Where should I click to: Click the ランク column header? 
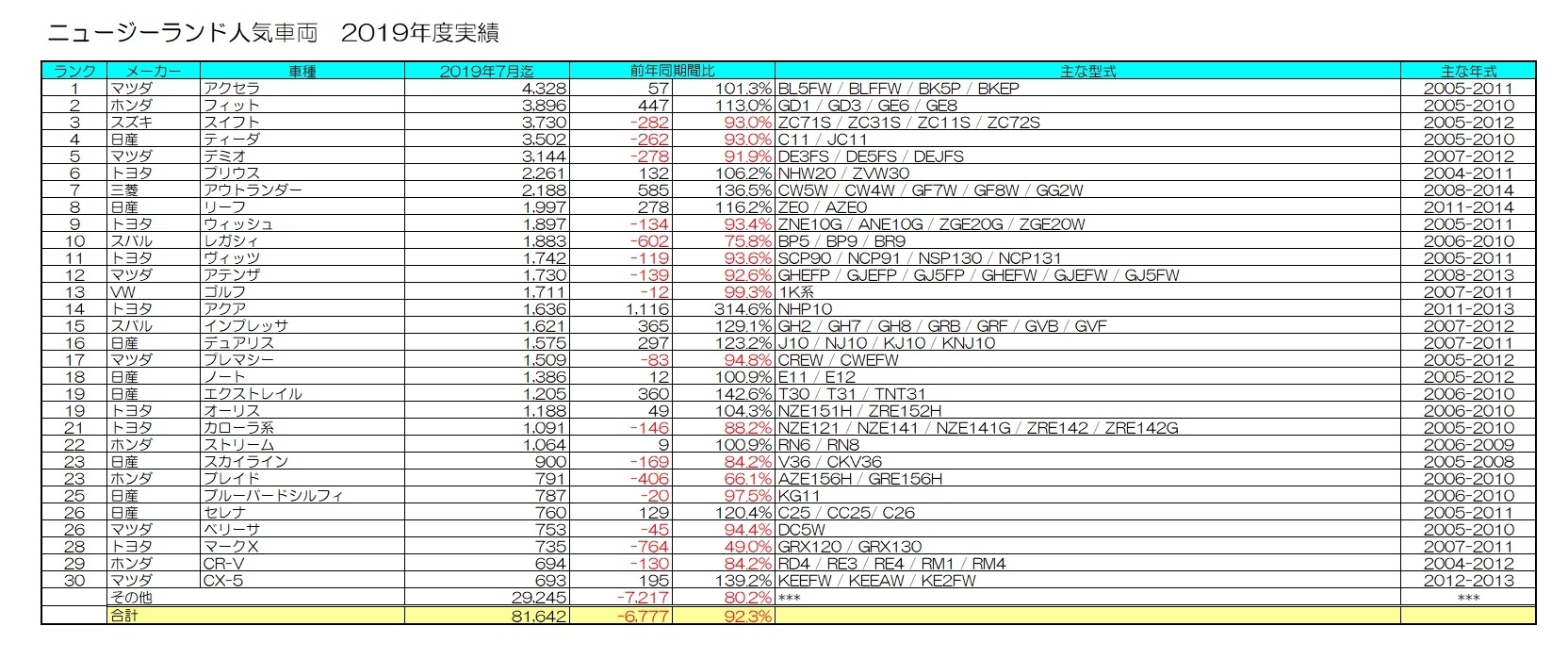(x=74, y=71)
